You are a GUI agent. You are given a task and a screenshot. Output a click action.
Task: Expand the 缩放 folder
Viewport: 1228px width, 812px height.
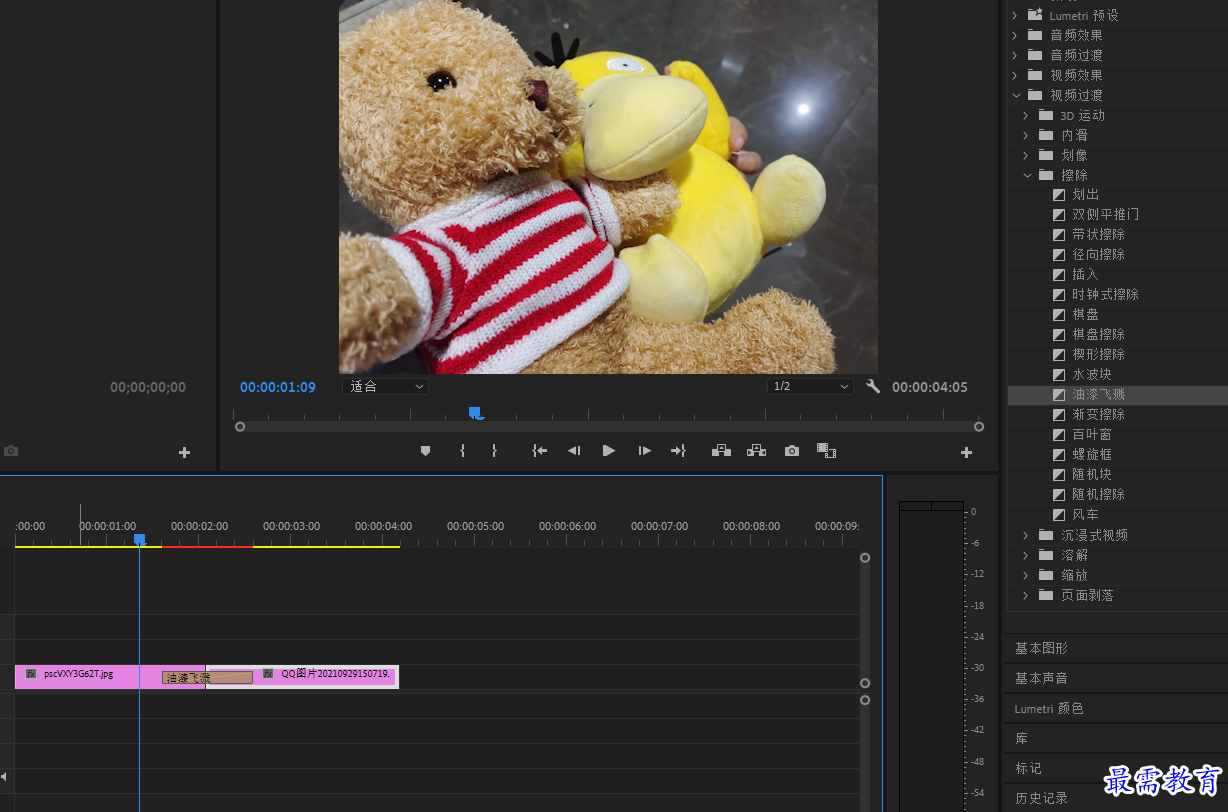[1026, 575]
